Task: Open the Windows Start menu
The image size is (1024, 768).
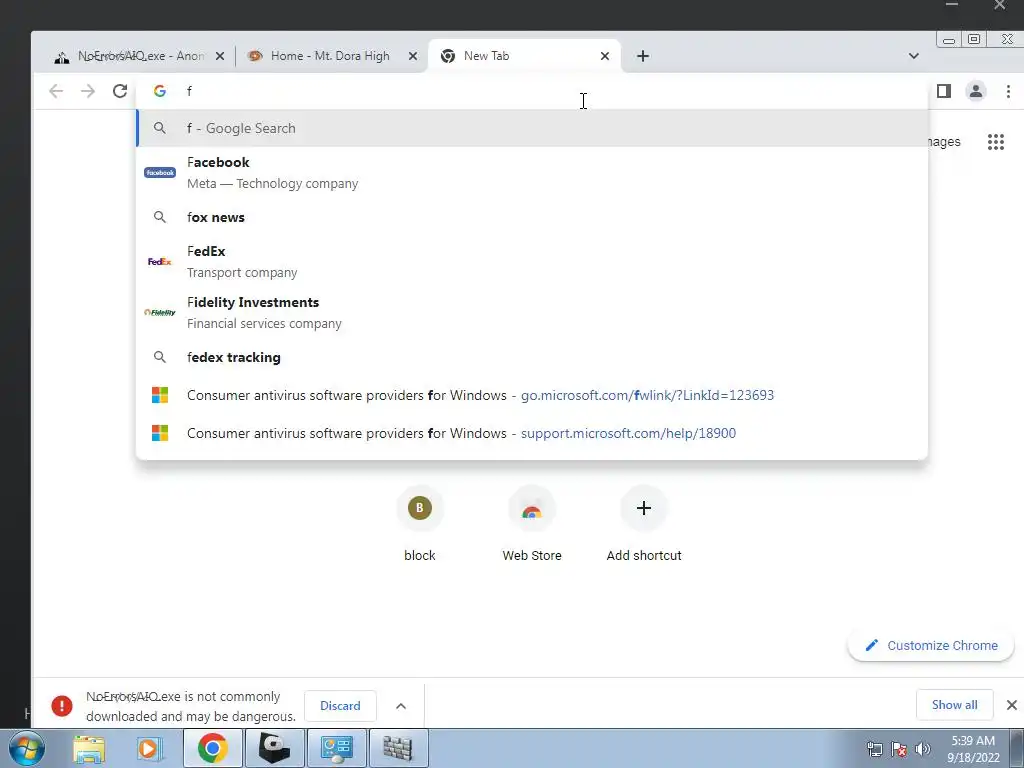Action: pos(26,748)
